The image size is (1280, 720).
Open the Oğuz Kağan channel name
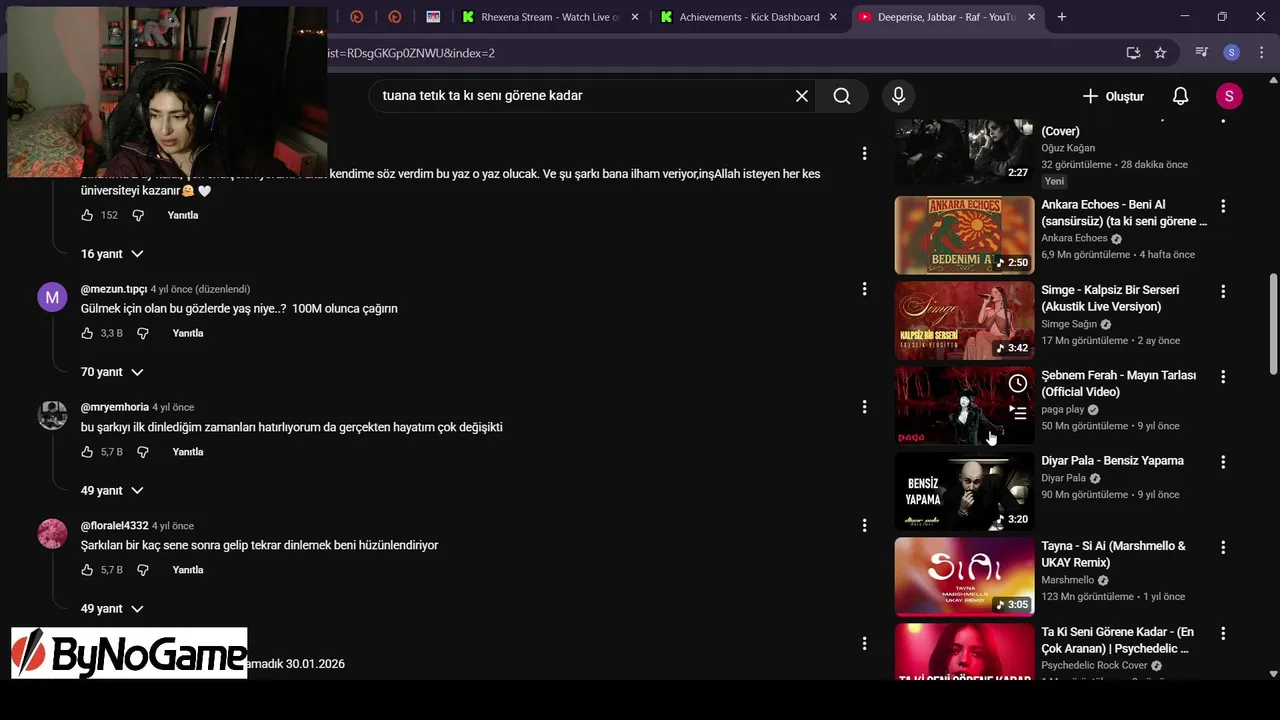point(1067,148)
